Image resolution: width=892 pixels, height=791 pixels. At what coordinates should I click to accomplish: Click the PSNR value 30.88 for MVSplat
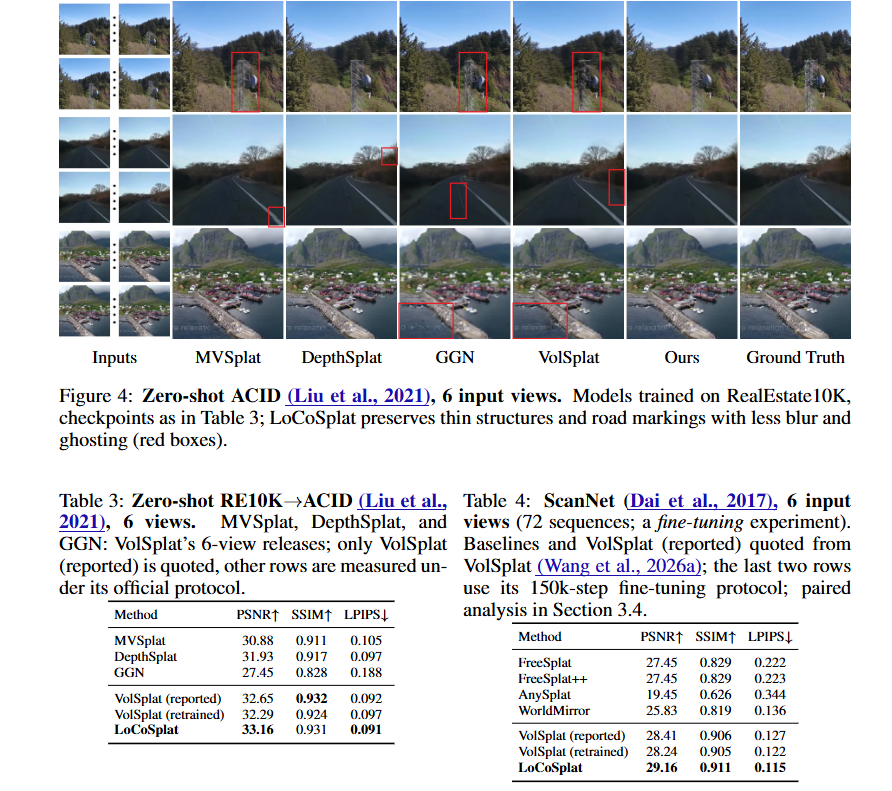258,641
